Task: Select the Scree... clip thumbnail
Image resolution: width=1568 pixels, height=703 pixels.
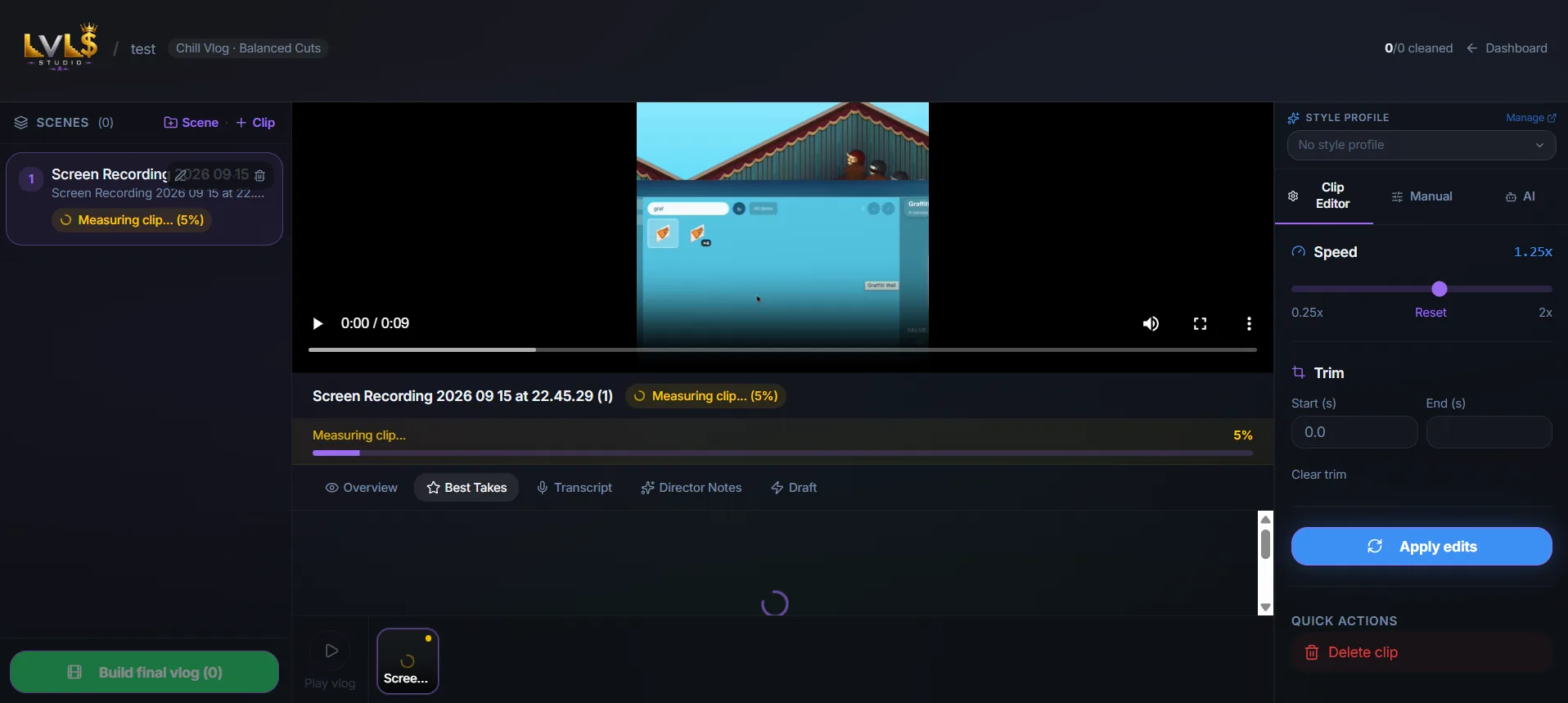Action: pyautogui.click(x=408, y=661)
